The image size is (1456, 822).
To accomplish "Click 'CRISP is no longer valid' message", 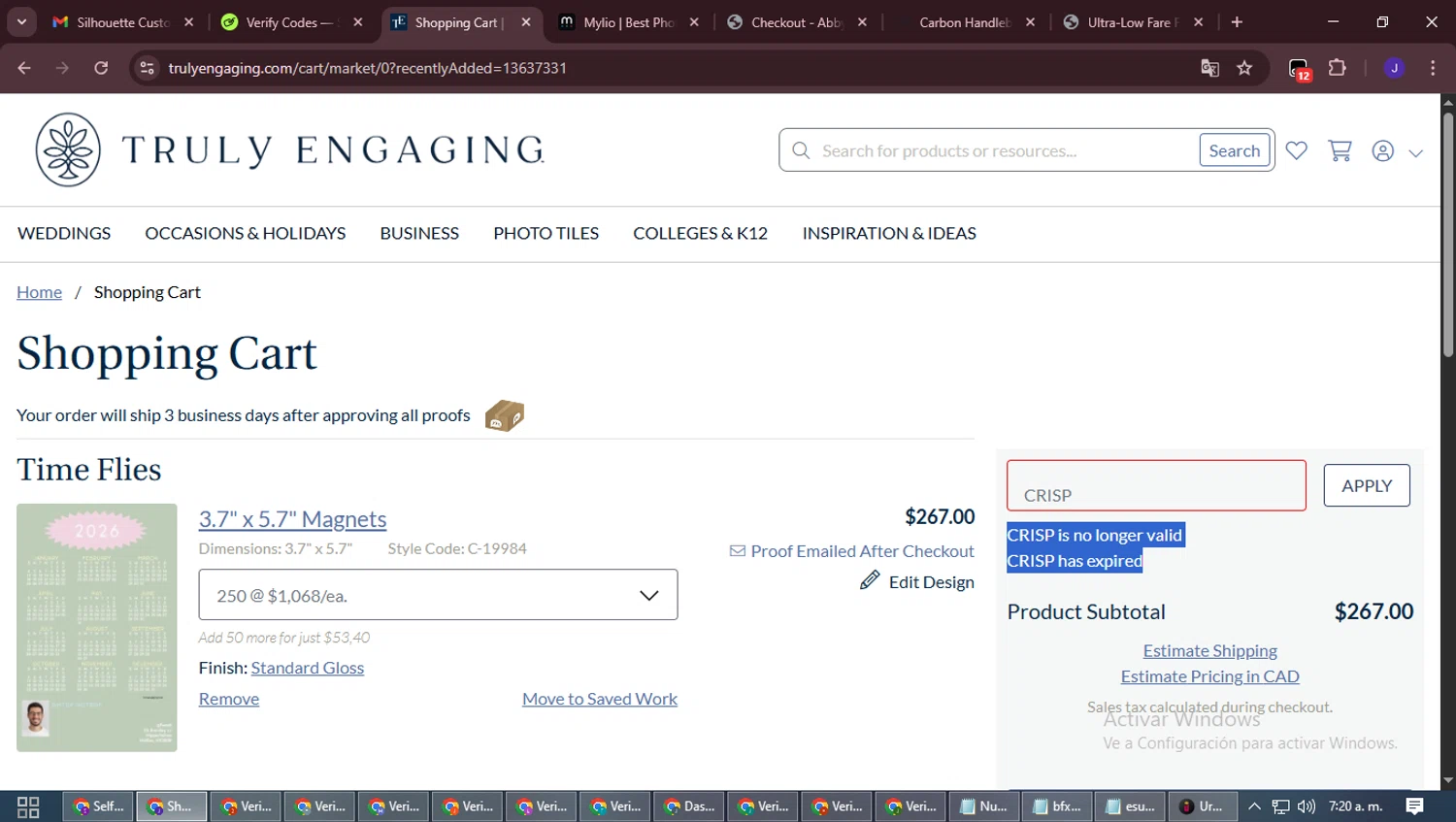I will (x=1095, y=535).
